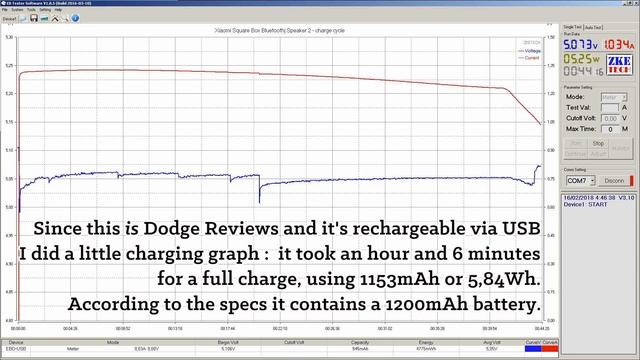Click the Meter mode cell in table

click(x=73, y=349)
